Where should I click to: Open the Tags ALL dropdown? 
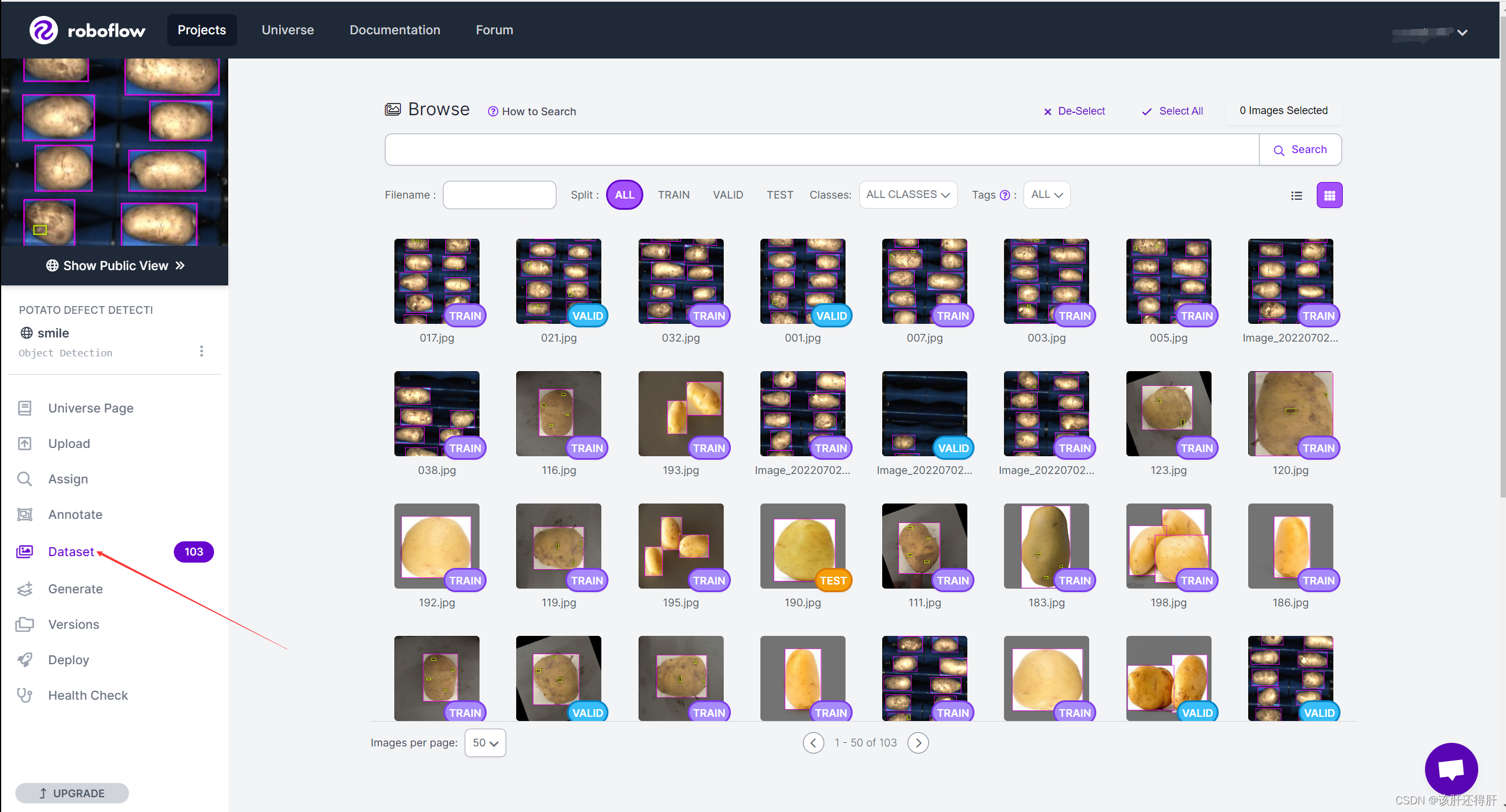(1046, 195)
